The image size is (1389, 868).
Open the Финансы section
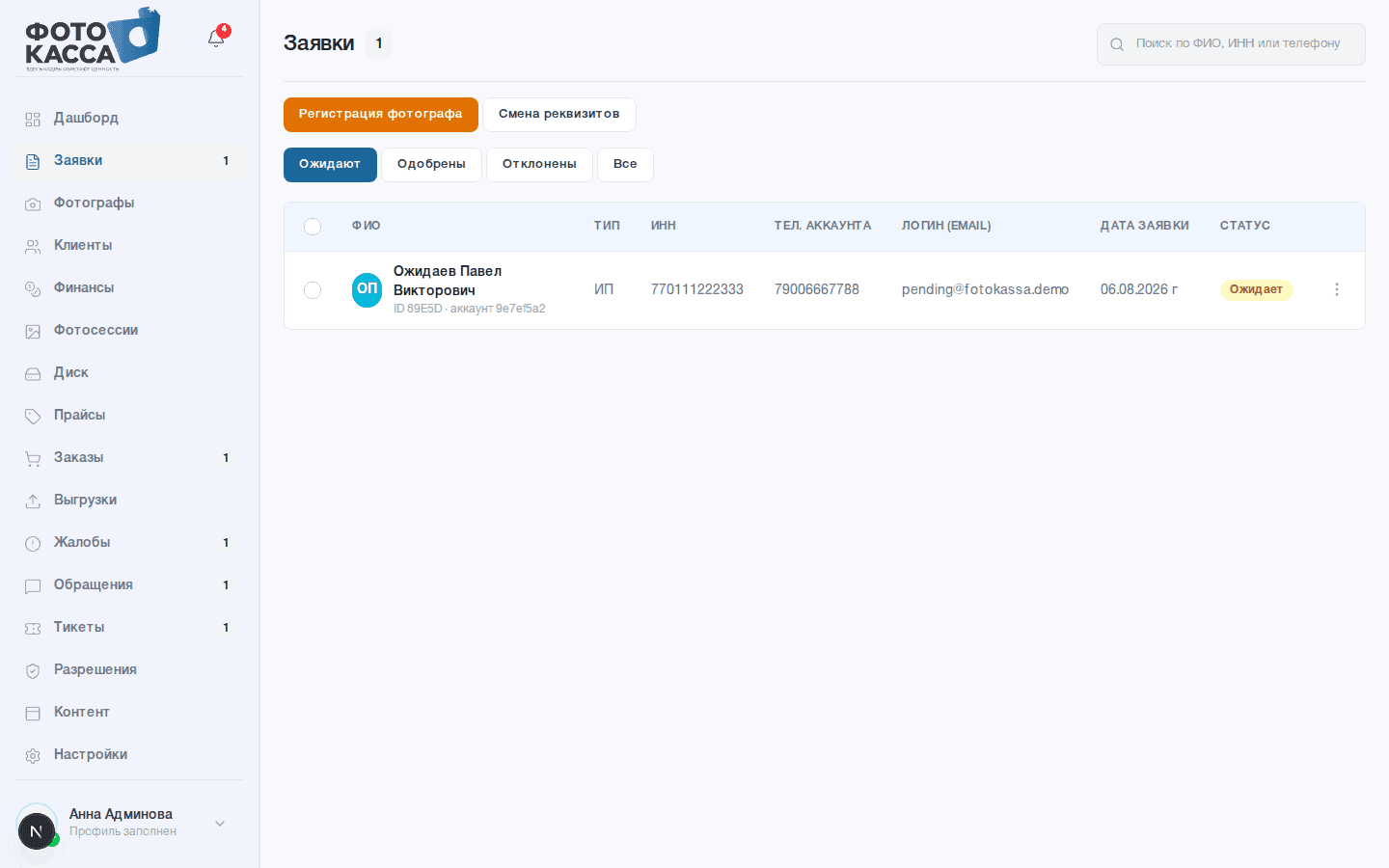click(x=129, y=287)
